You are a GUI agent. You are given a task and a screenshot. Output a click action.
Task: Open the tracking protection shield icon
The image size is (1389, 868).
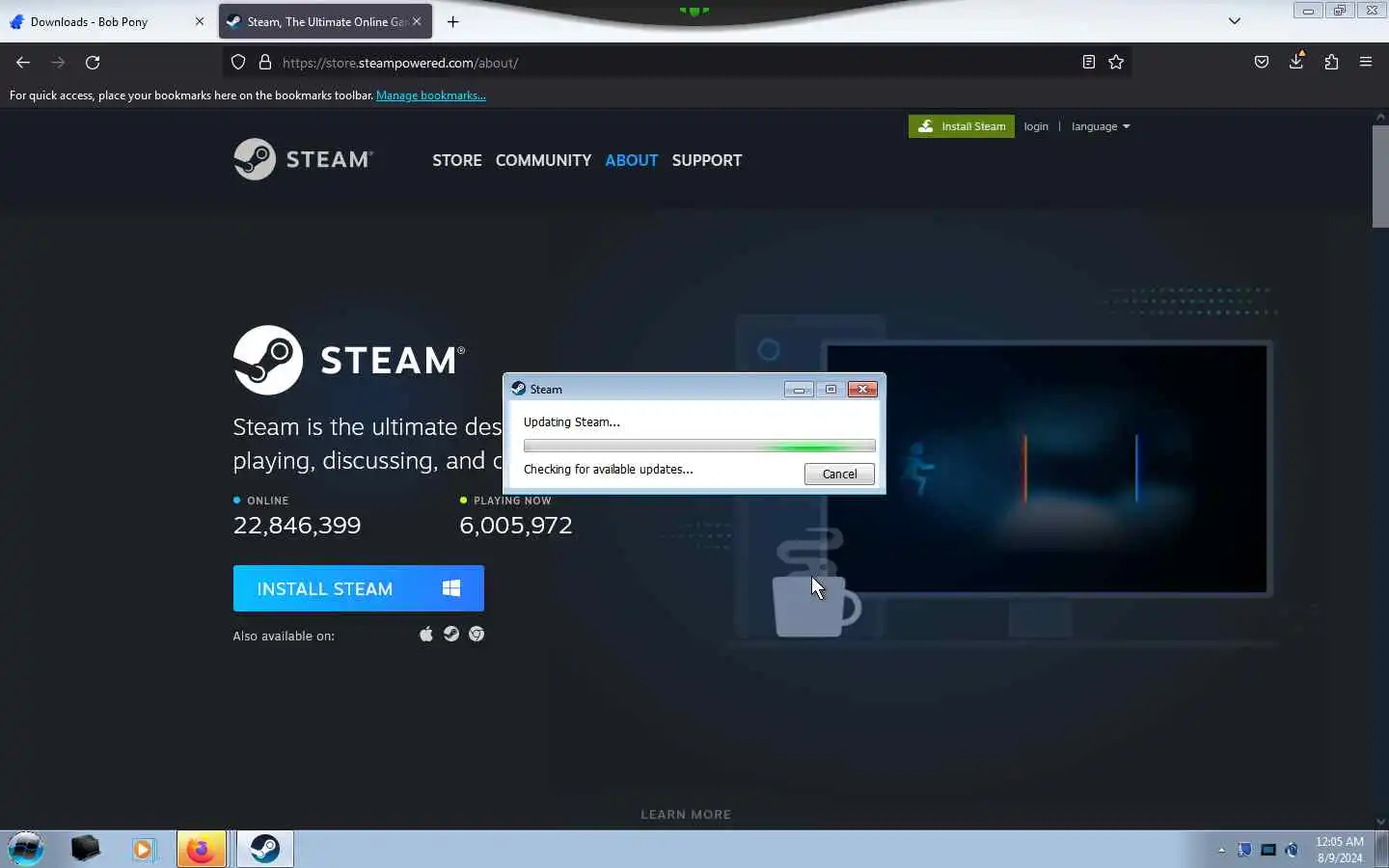pos(238,63)
